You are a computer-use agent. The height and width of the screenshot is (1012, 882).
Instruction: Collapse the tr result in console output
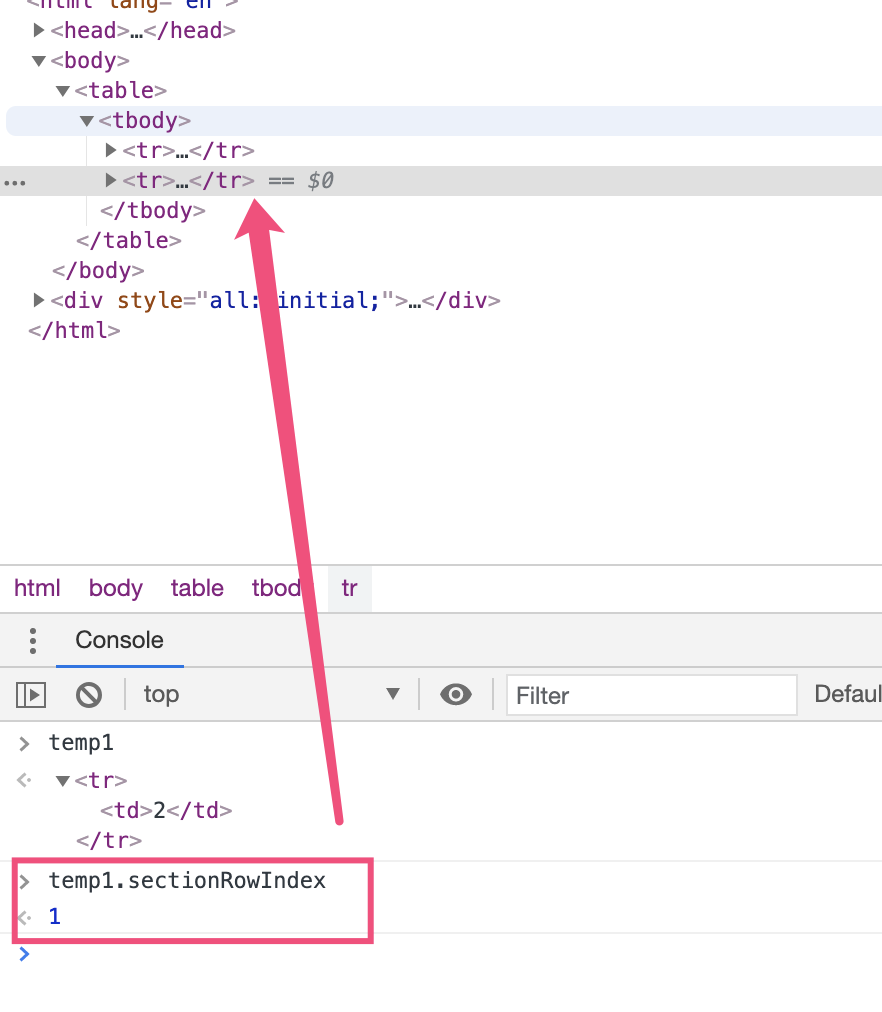tap(63, 781)
